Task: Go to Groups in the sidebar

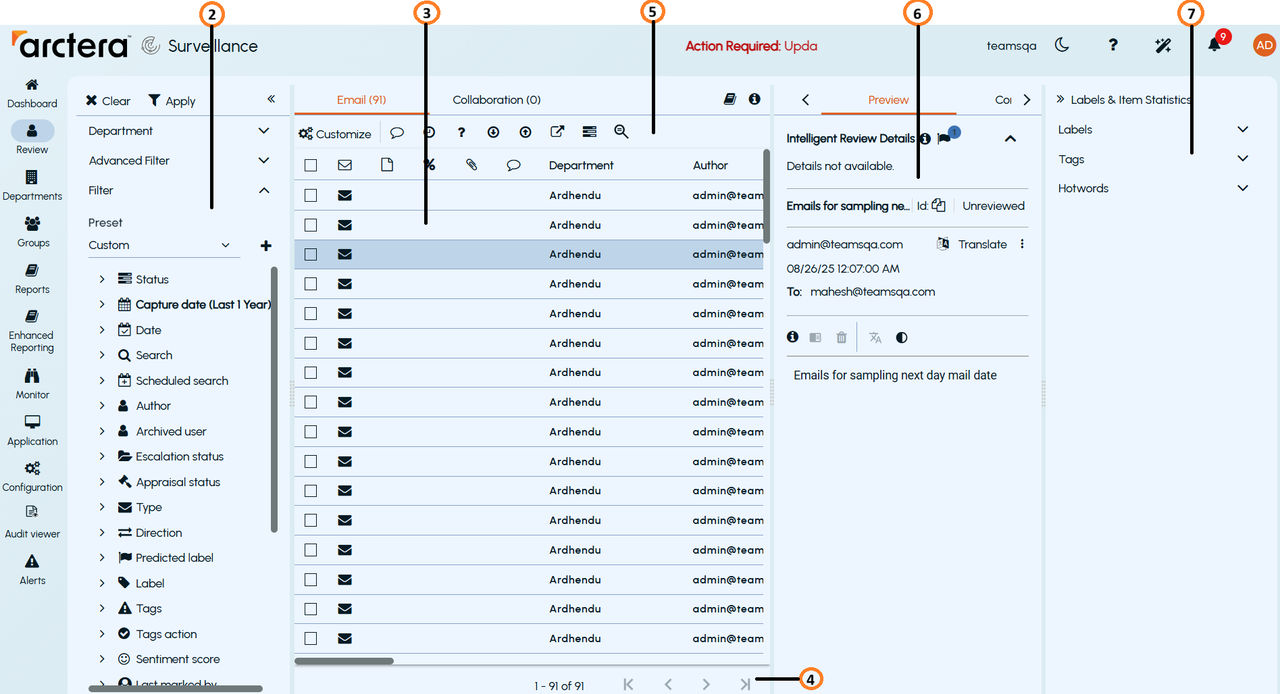Action: tap(32, 233)
